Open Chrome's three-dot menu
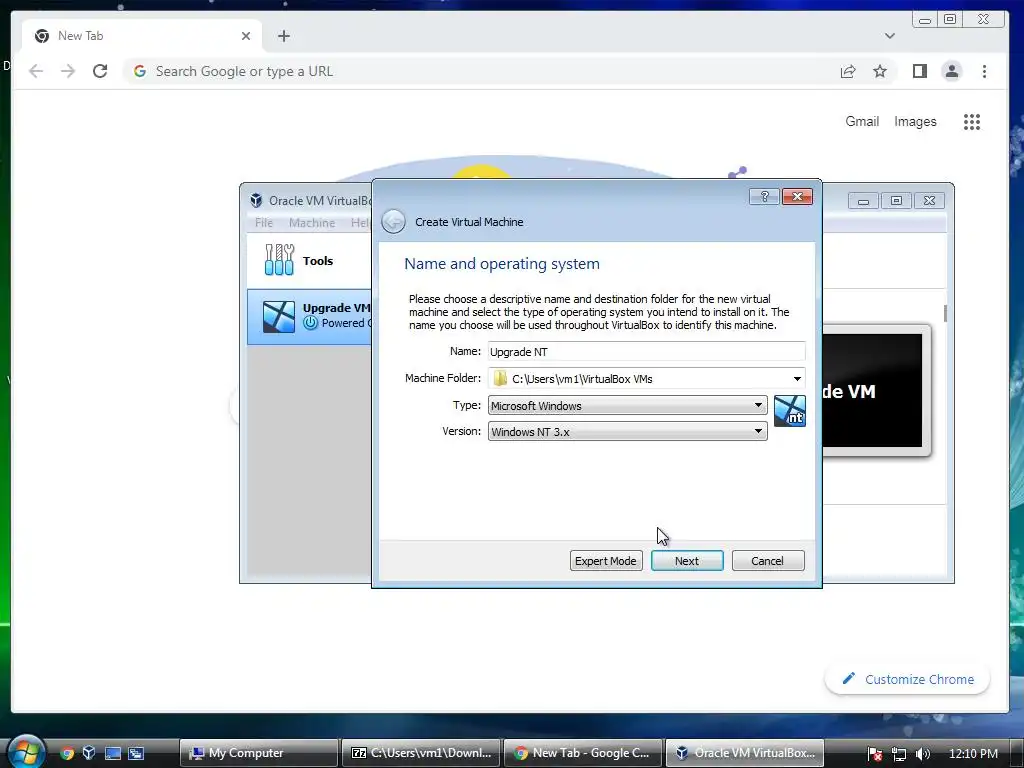The image size is (1024, 768). pyautogui.click(x=984, y=71)
